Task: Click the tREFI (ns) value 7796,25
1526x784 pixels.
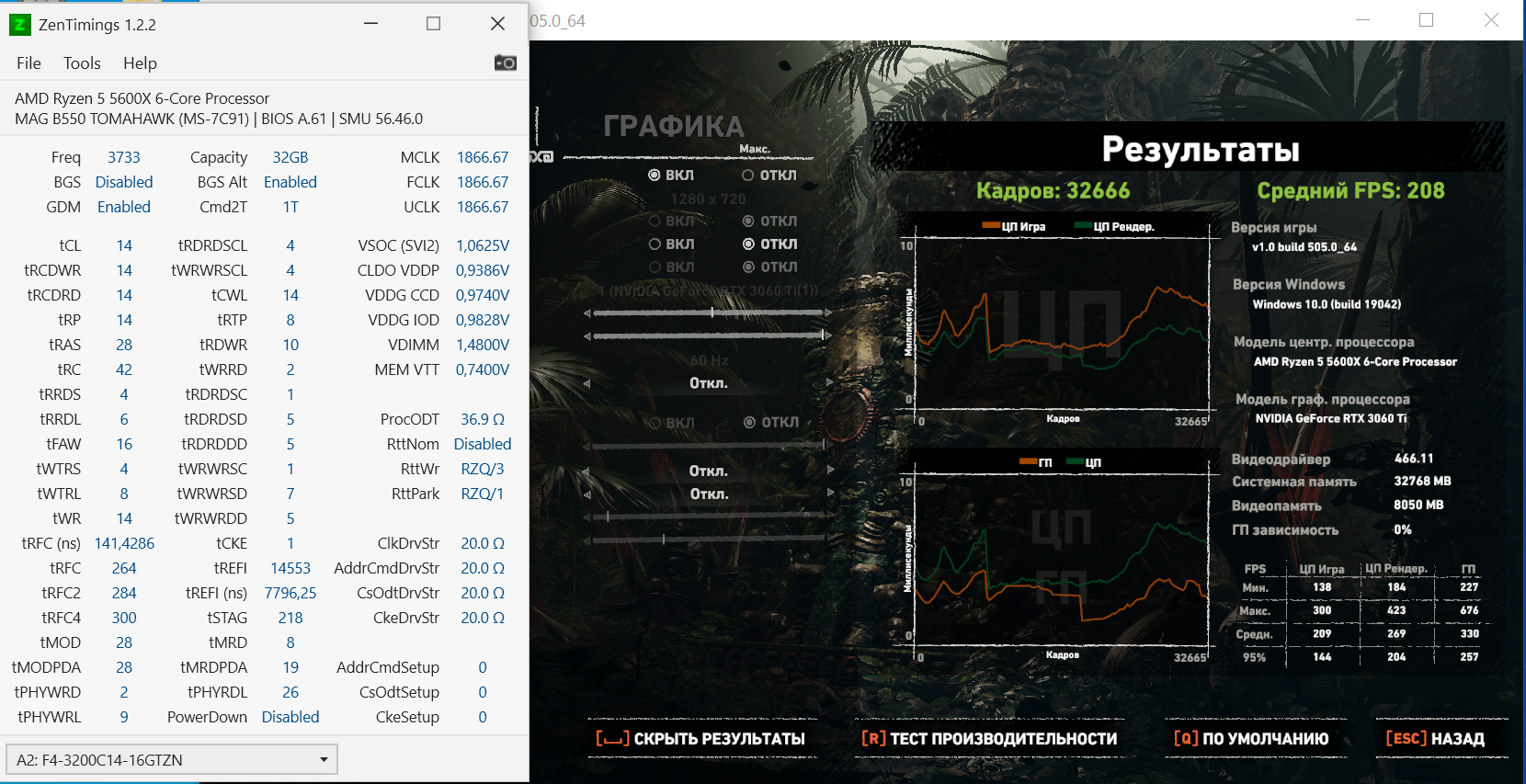Action: pyautogui.click(x=290, y=593)
